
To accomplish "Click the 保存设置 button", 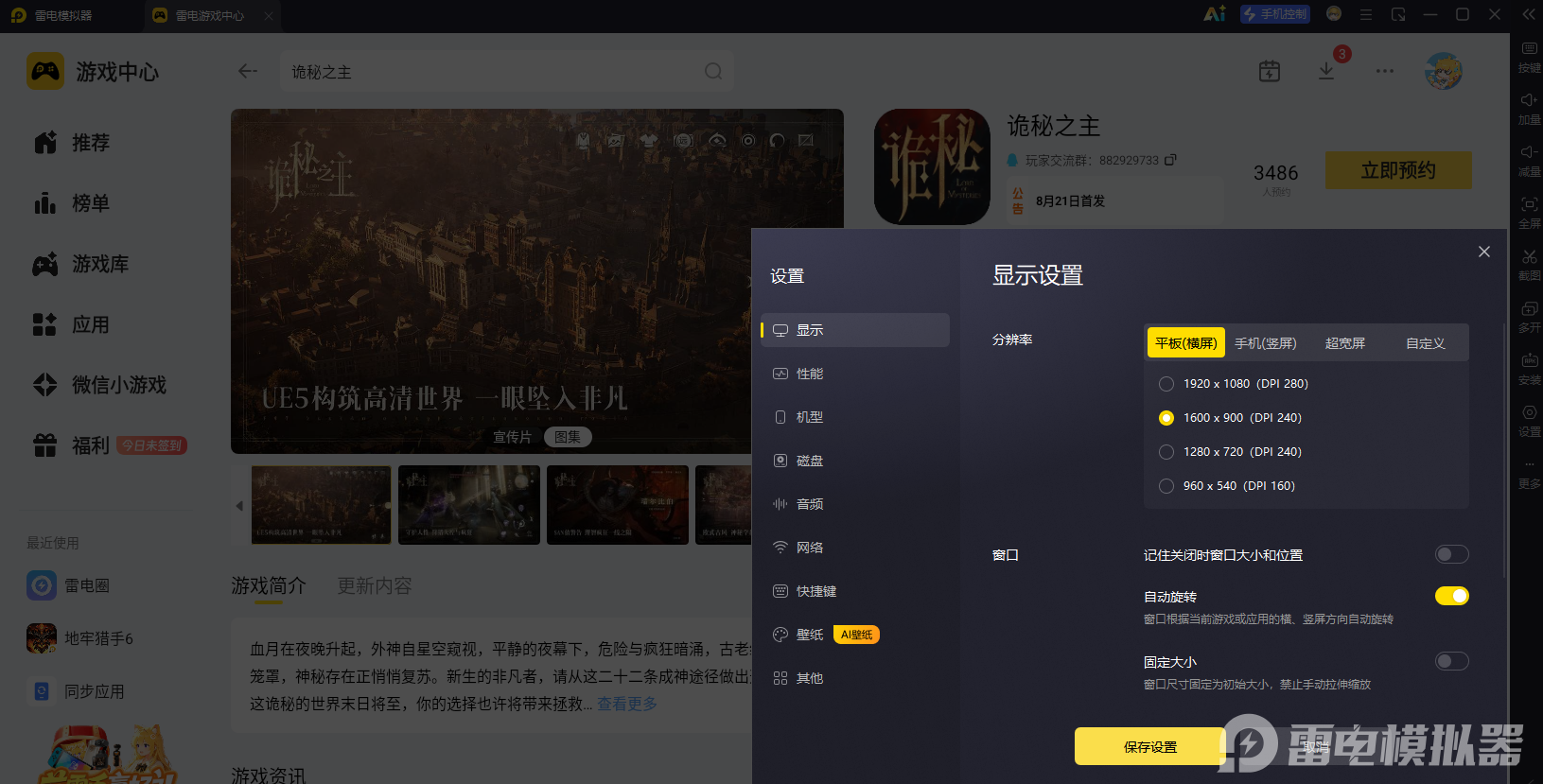I will coord(1150,746).
